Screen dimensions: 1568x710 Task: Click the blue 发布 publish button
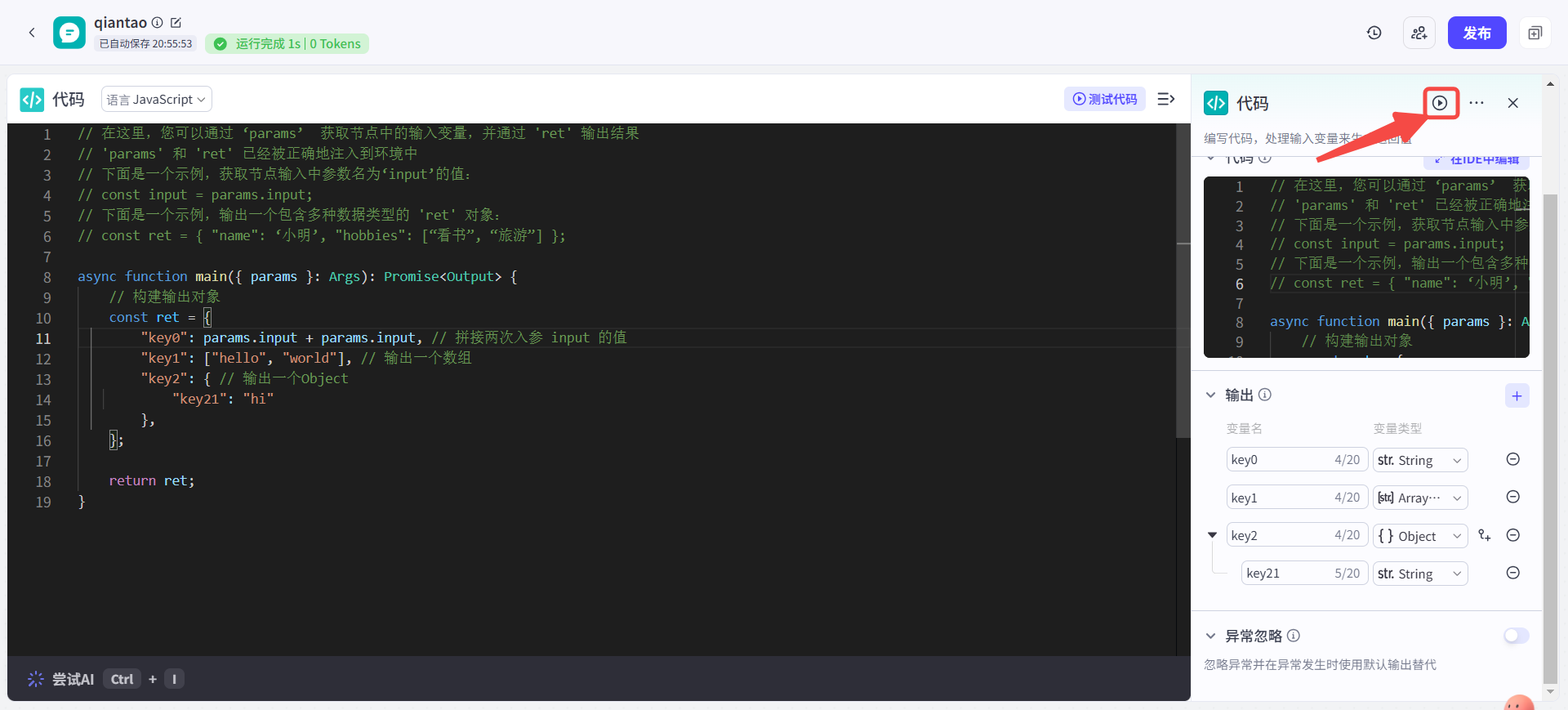(x=1477, y=33)
